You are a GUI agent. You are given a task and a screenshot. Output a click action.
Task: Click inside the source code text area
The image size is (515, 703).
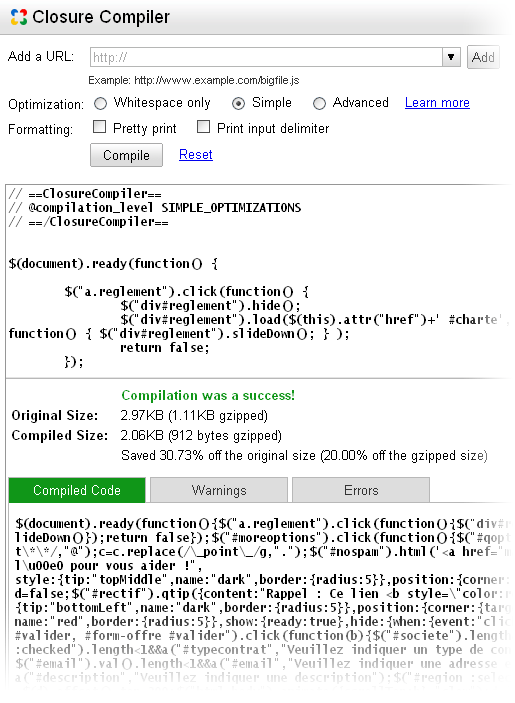click(258, 281)
